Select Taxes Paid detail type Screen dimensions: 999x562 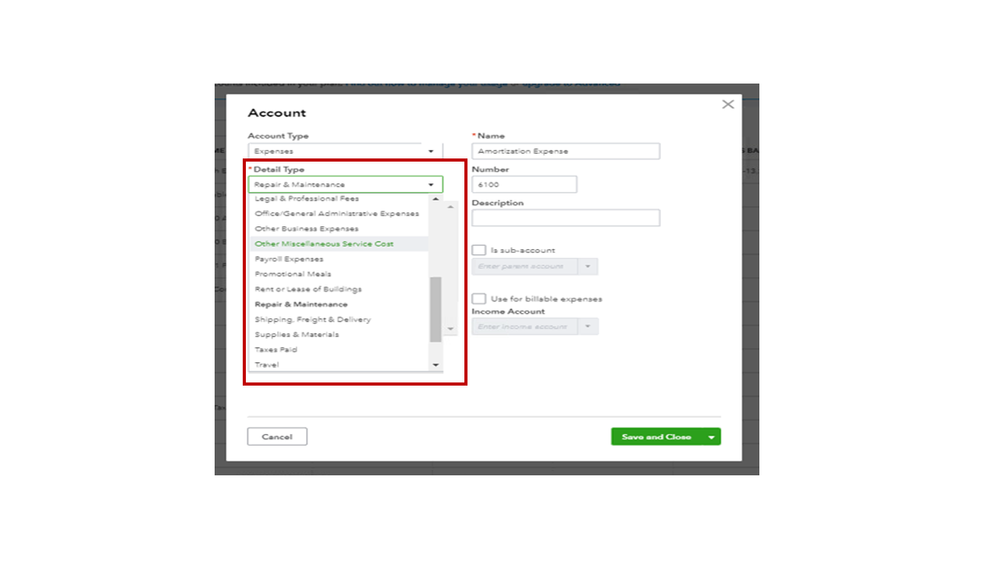pyautogui.click(x=275, y=350)
